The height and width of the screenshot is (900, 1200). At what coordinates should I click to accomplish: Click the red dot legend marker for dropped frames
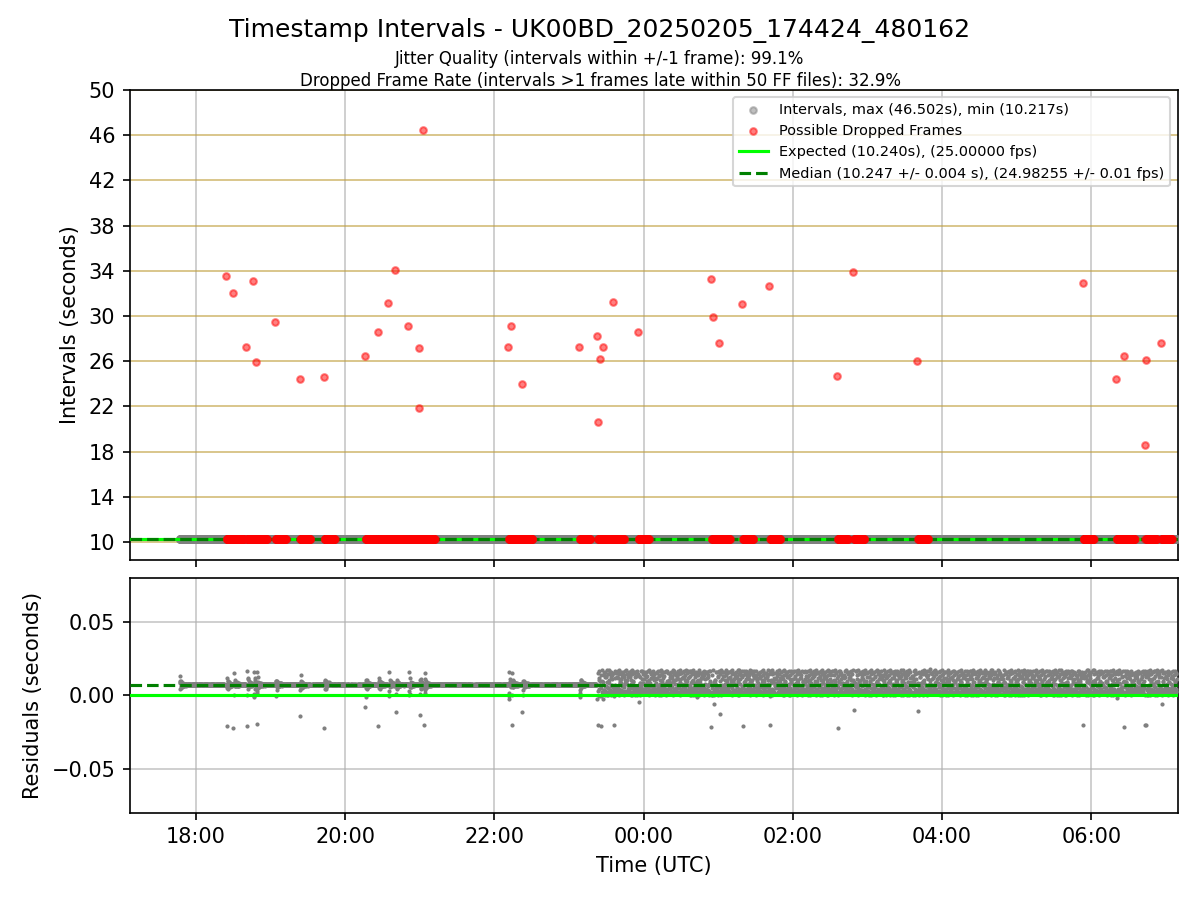click(754, 130)
